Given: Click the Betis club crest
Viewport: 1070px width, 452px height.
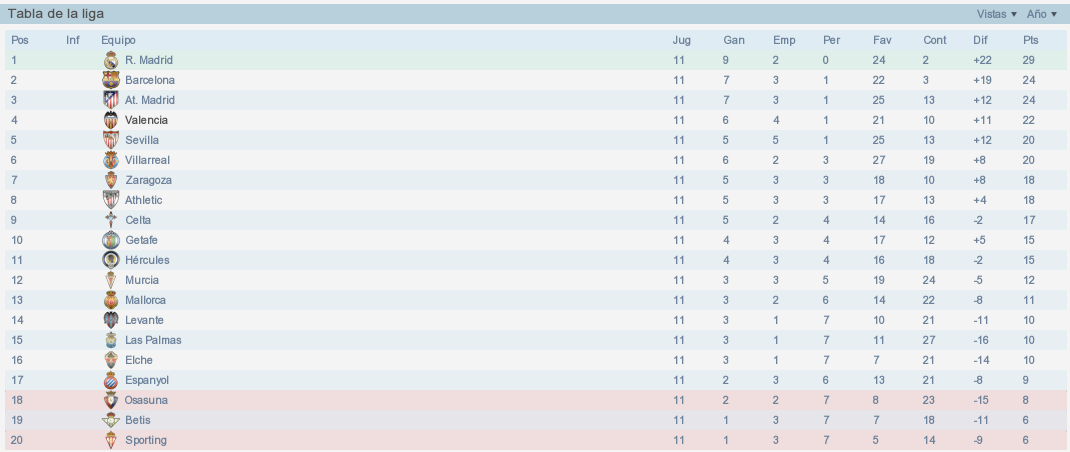Looking at the screenshot, I should click(111, 420).
